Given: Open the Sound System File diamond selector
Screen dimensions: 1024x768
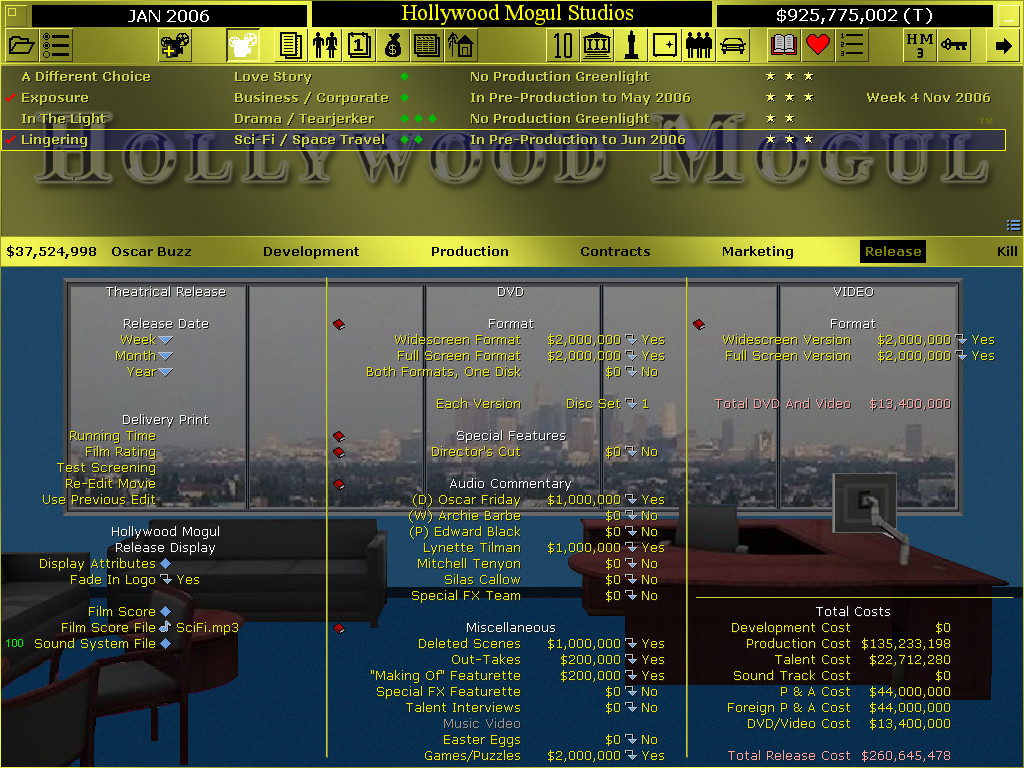Looking at the screenshot, I should 165,644.
